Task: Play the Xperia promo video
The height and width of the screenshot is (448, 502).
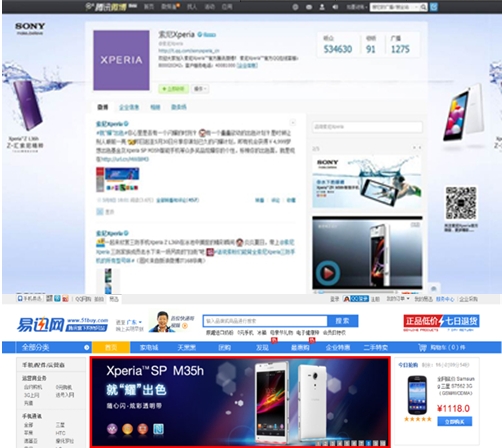Action: click(328, 273)
